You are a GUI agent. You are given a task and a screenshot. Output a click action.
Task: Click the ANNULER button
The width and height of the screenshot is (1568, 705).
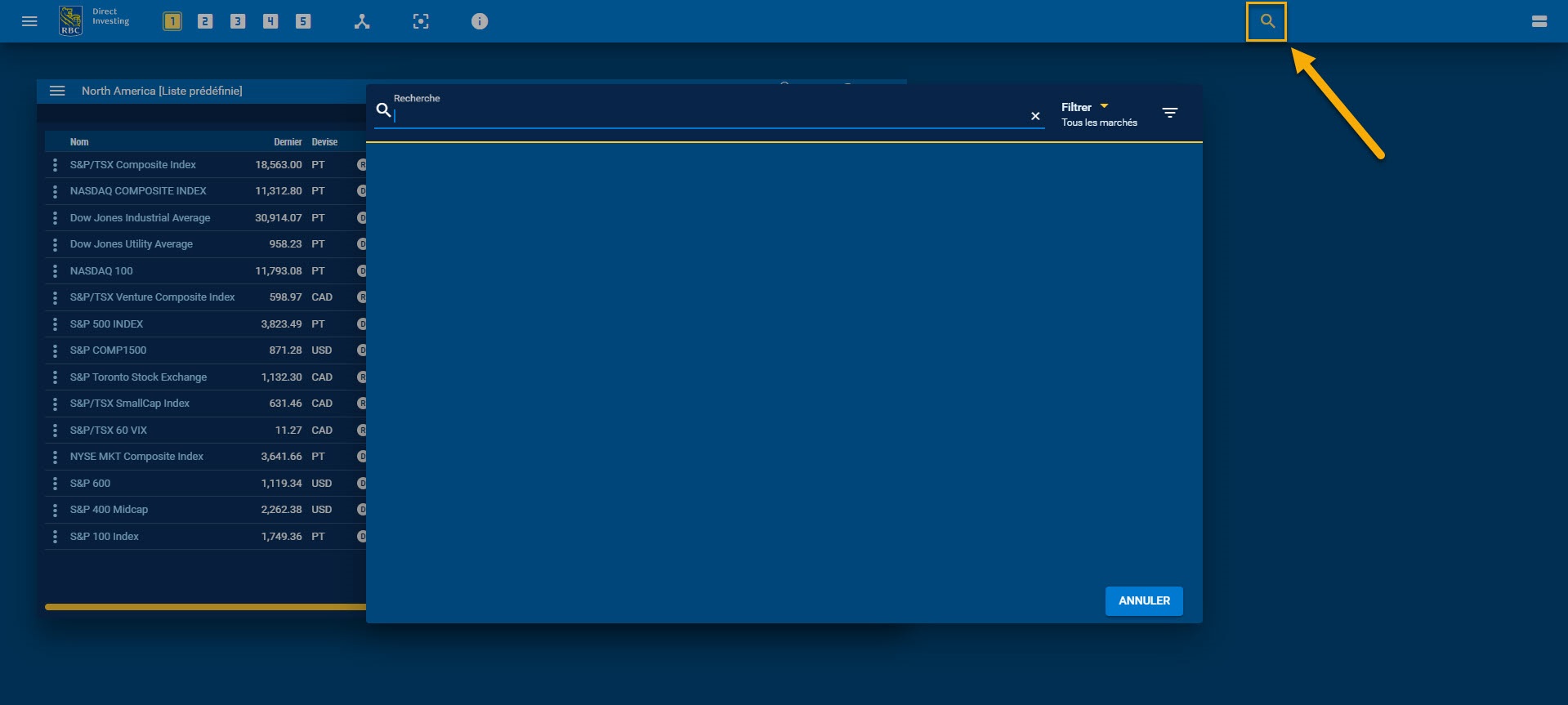(x=1143, y=600)
